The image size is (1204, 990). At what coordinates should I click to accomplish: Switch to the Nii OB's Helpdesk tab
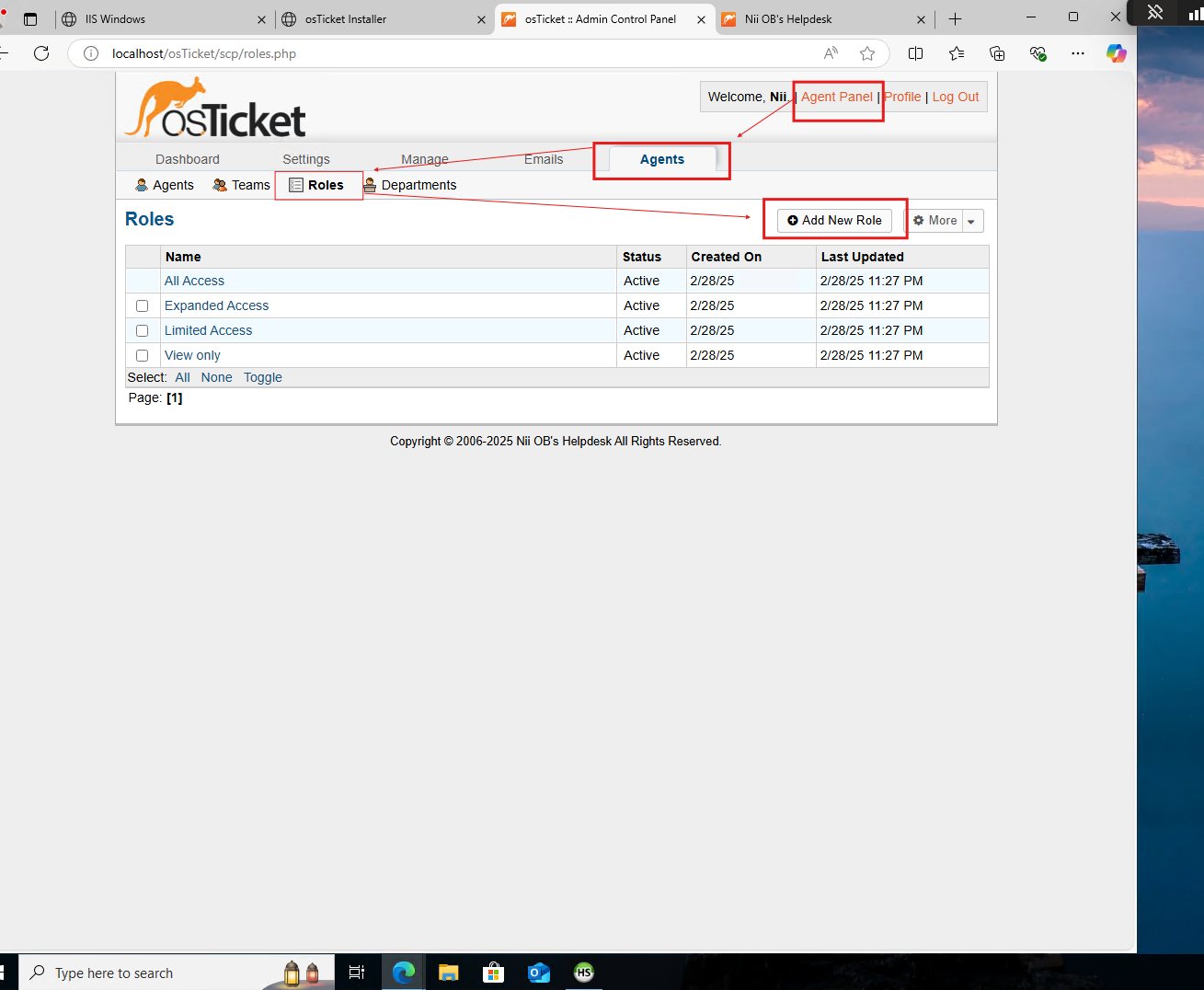coord(809,18)
